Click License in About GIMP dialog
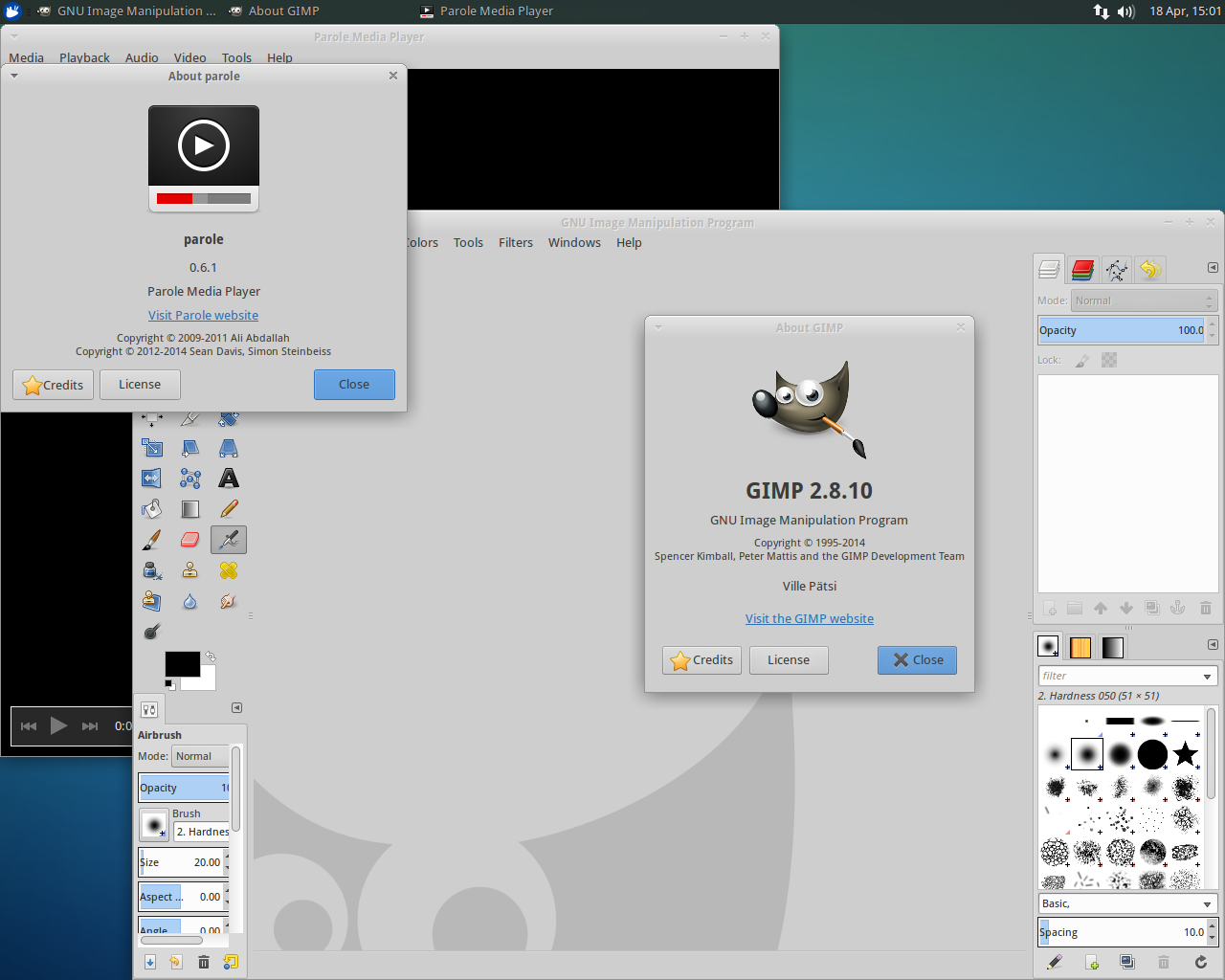The height and width of the screenshot is (980, 1225). pos(789,660)
